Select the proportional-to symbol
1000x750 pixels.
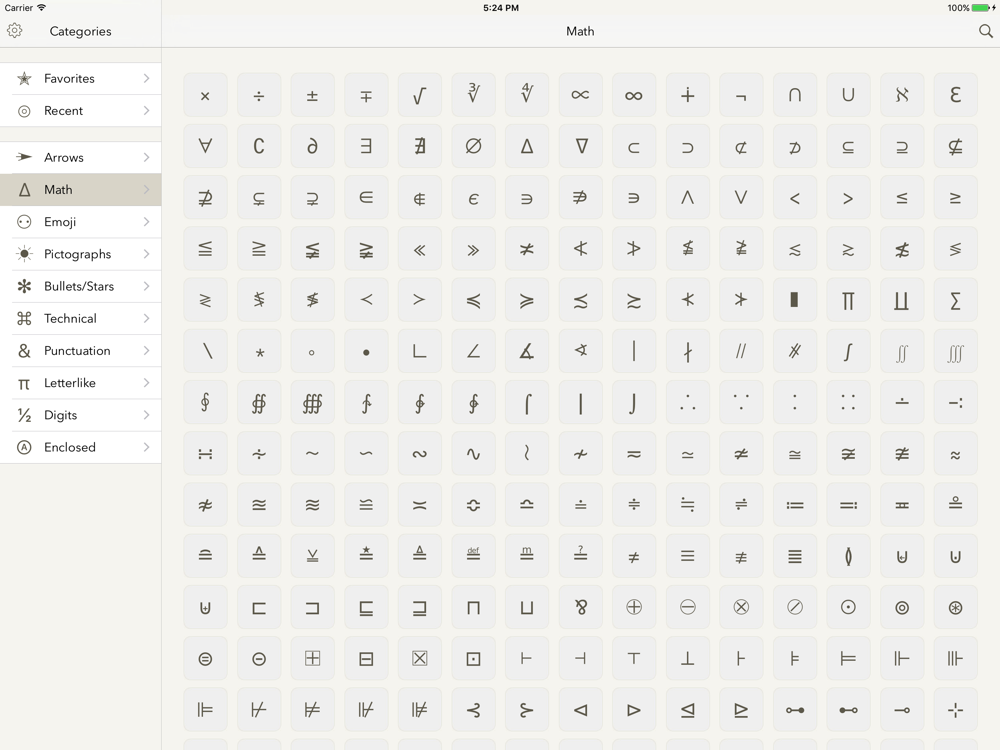click(580, 96)
